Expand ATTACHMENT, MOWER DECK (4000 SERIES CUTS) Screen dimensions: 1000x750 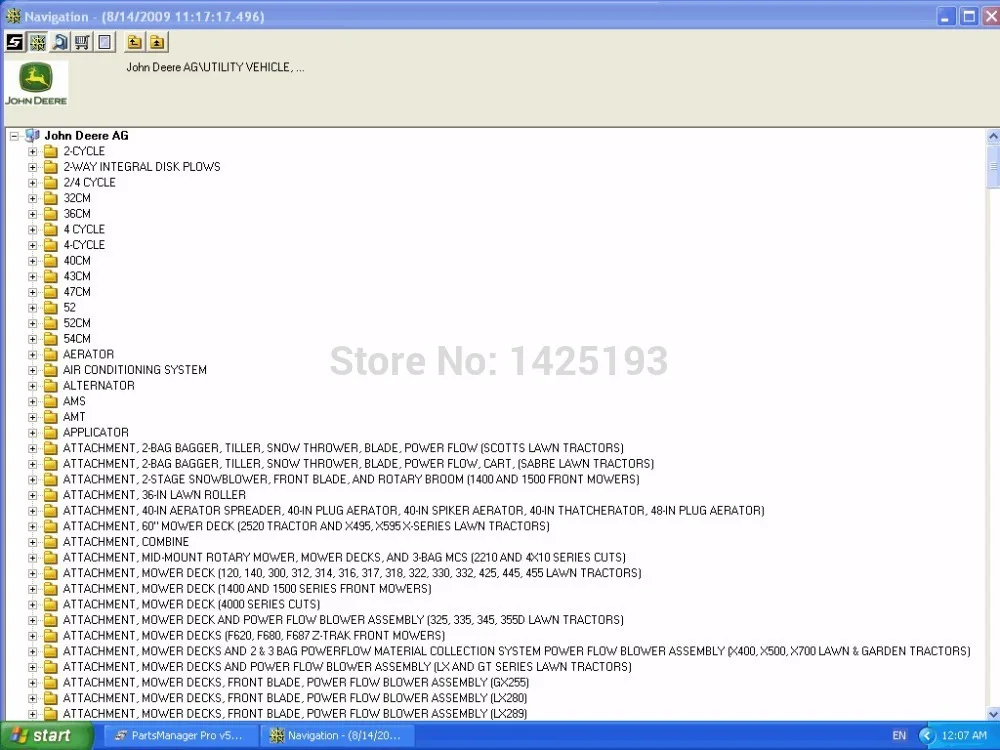[33, 605]
